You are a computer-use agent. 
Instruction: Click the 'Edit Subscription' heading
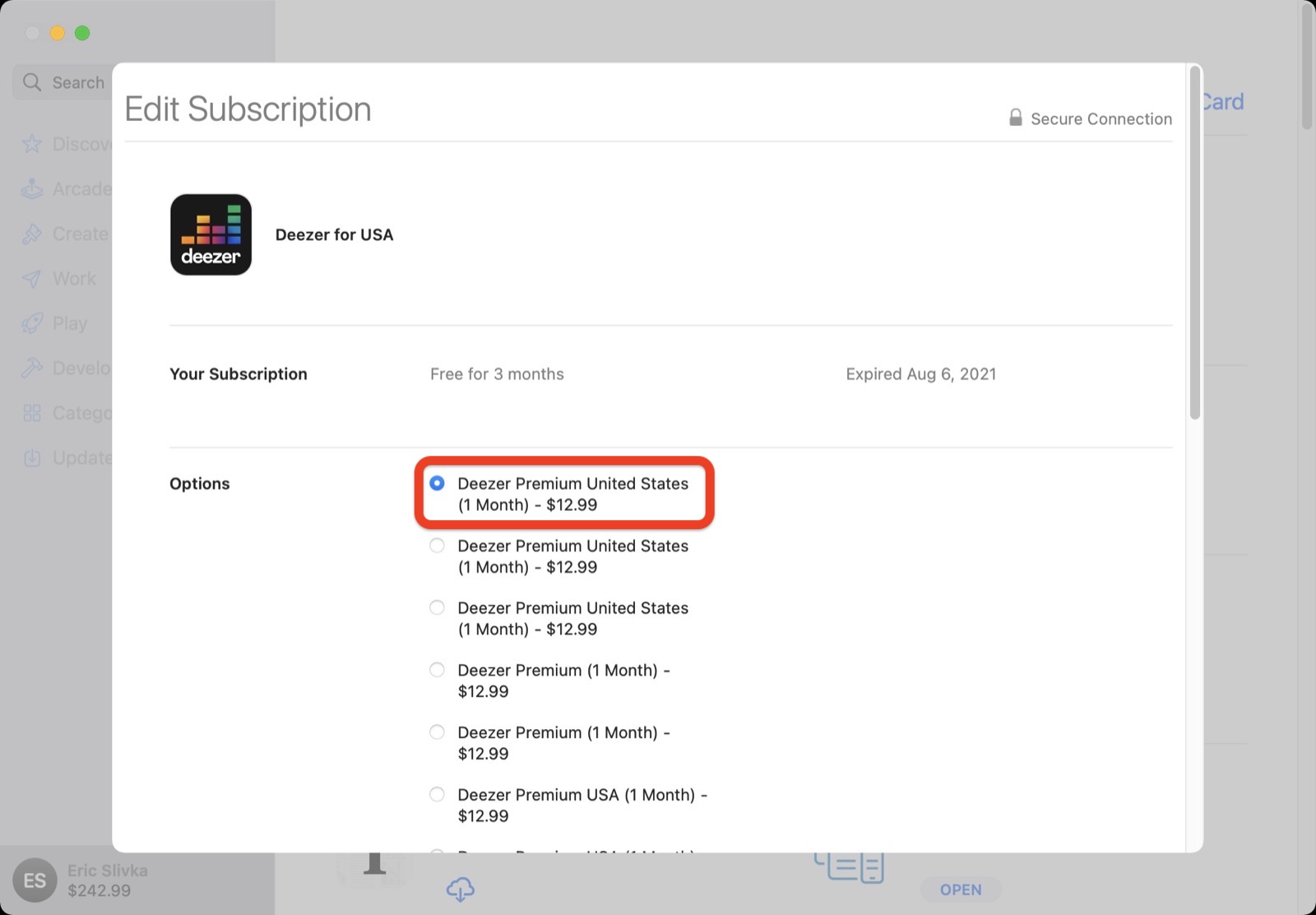(x=248, y=109)
